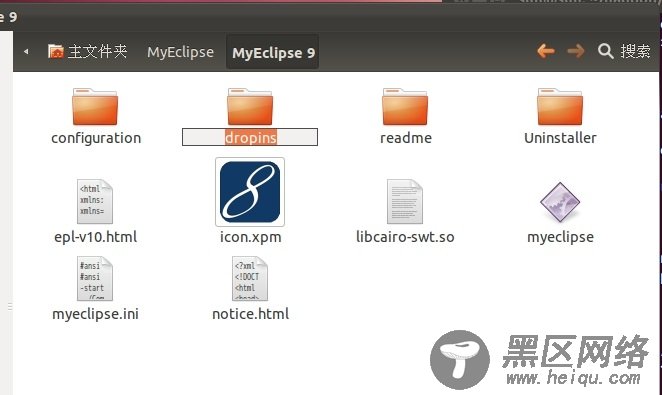
Task: Open the Uninstaller folder icon
Action: (560, 107)
